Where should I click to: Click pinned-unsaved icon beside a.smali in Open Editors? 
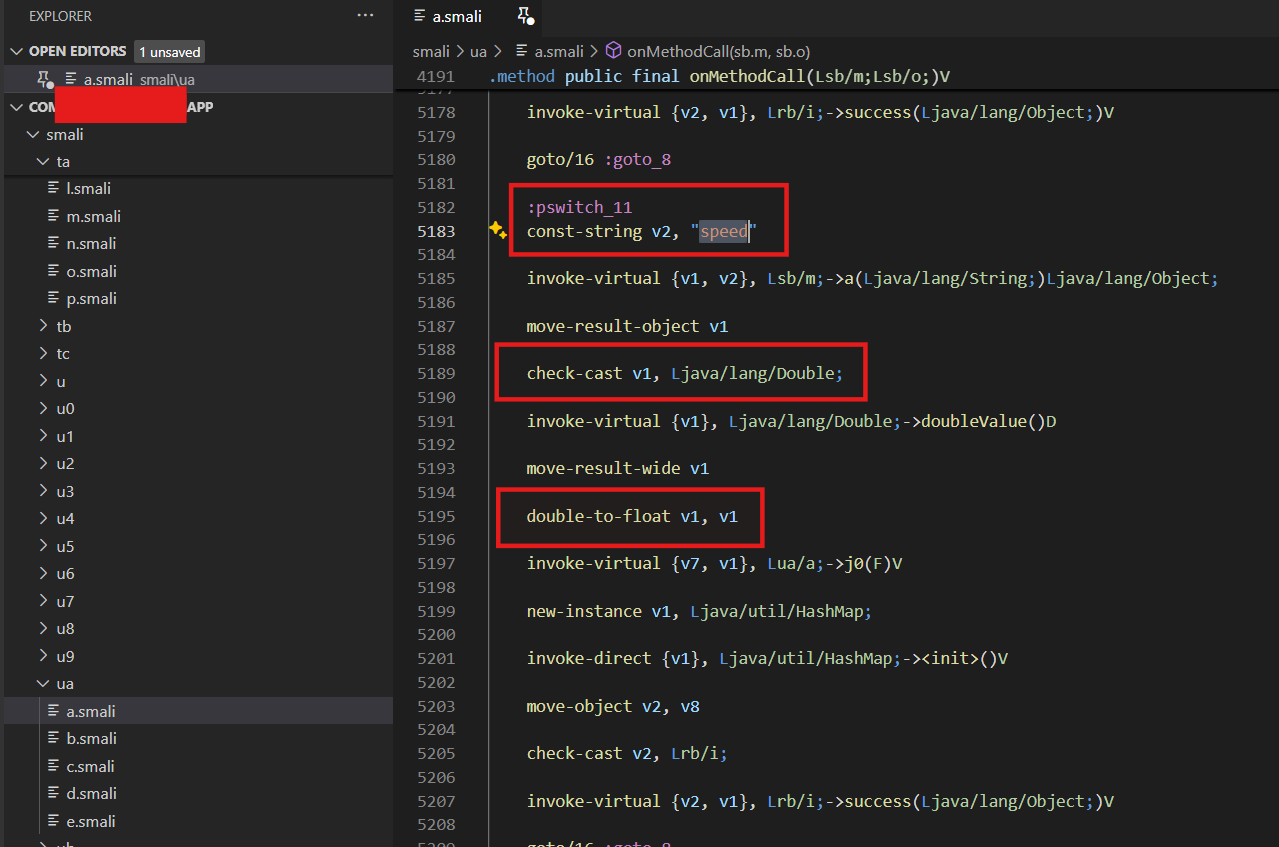click(x=45, y=79)
